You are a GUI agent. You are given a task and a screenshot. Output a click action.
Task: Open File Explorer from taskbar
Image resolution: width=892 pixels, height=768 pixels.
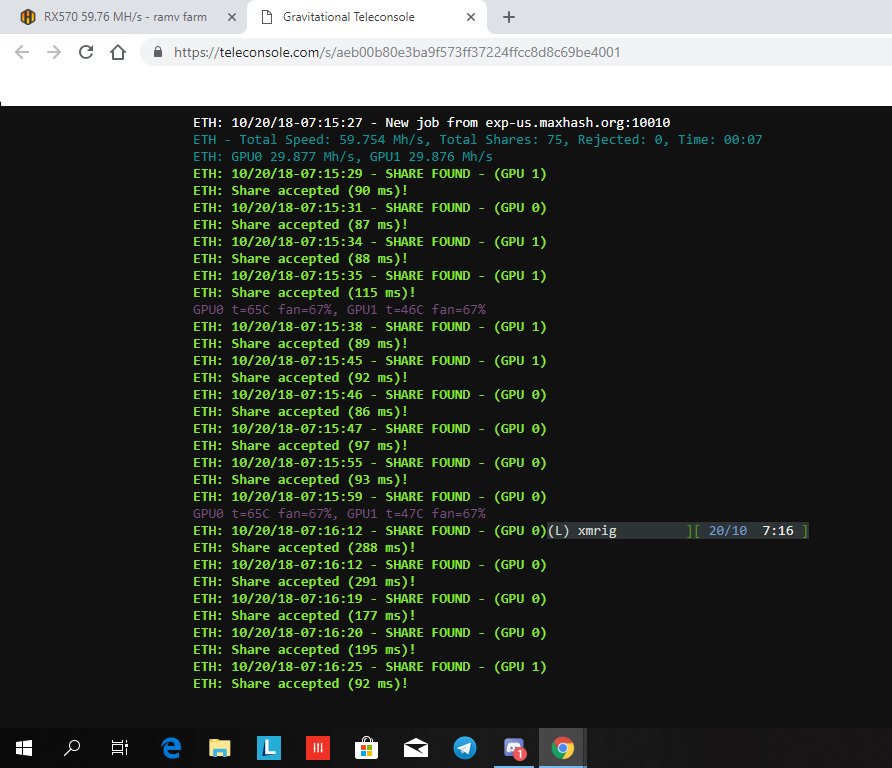tap(220, 748)
